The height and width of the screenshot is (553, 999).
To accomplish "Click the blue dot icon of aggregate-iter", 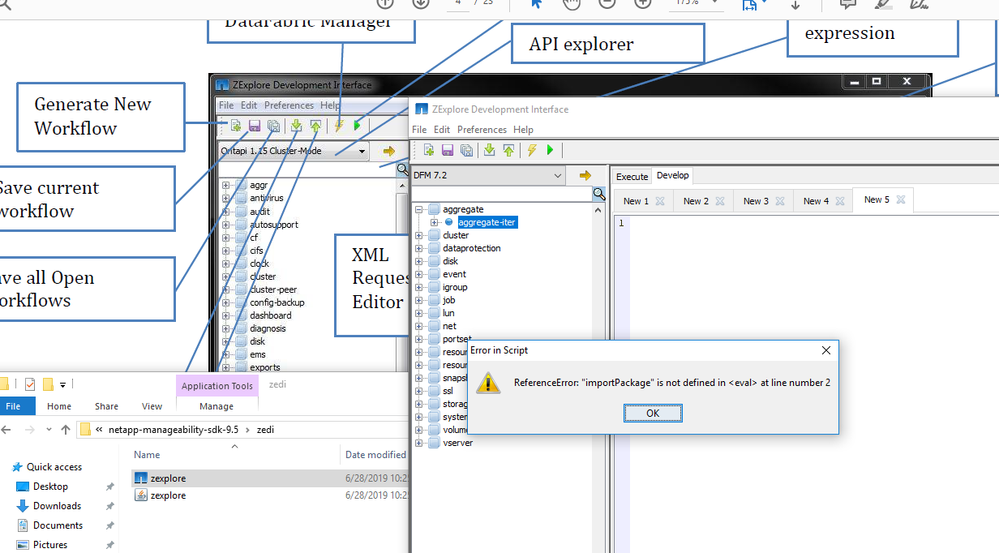I will point(449,222).
